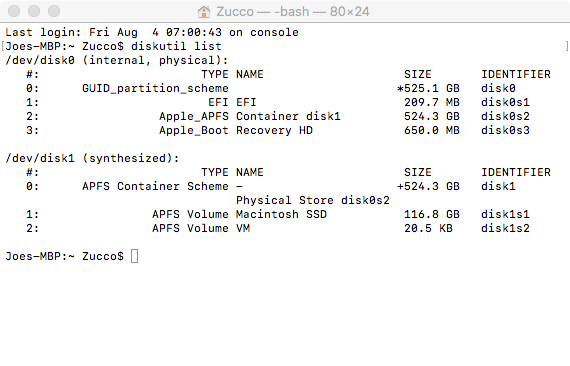Click the Physical Store disk0s2 text
The image size is (570, 366).
[x=313, y=200]
